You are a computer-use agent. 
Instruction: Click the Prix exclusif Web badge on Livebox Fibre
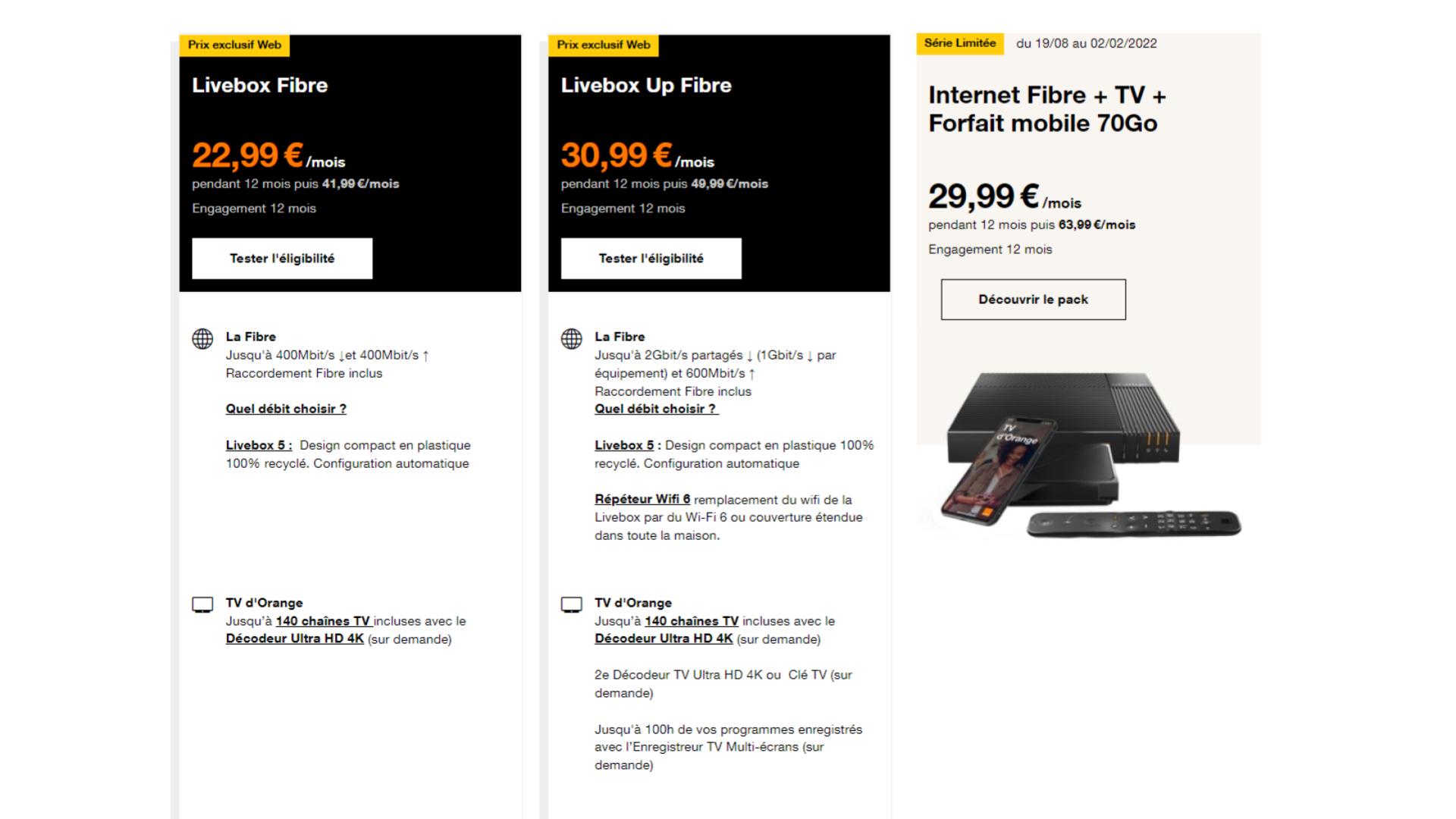point(234,45)
